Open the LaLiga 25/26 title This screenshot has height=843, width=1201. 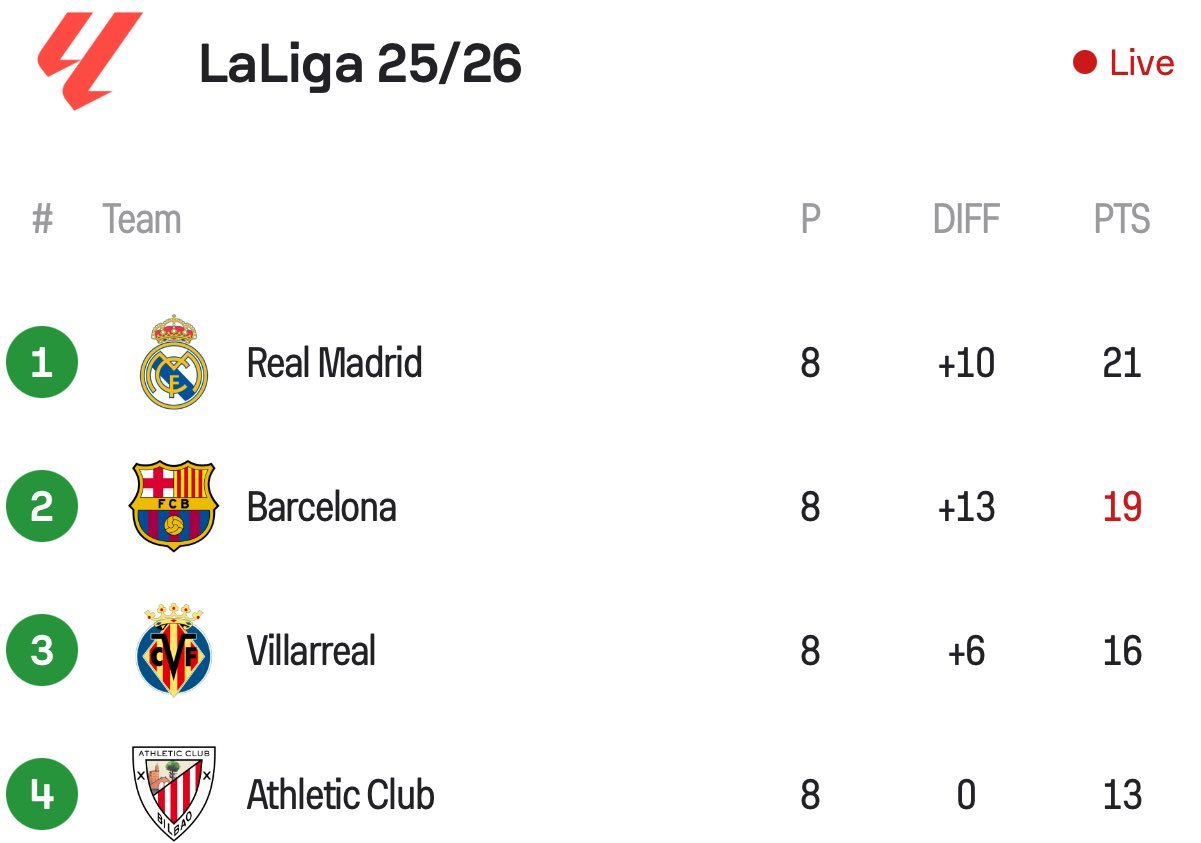[360, 65]
